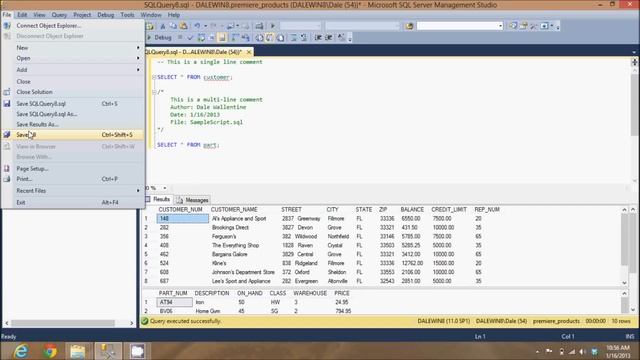Click the printer icon beside Print

coord(7,179)
